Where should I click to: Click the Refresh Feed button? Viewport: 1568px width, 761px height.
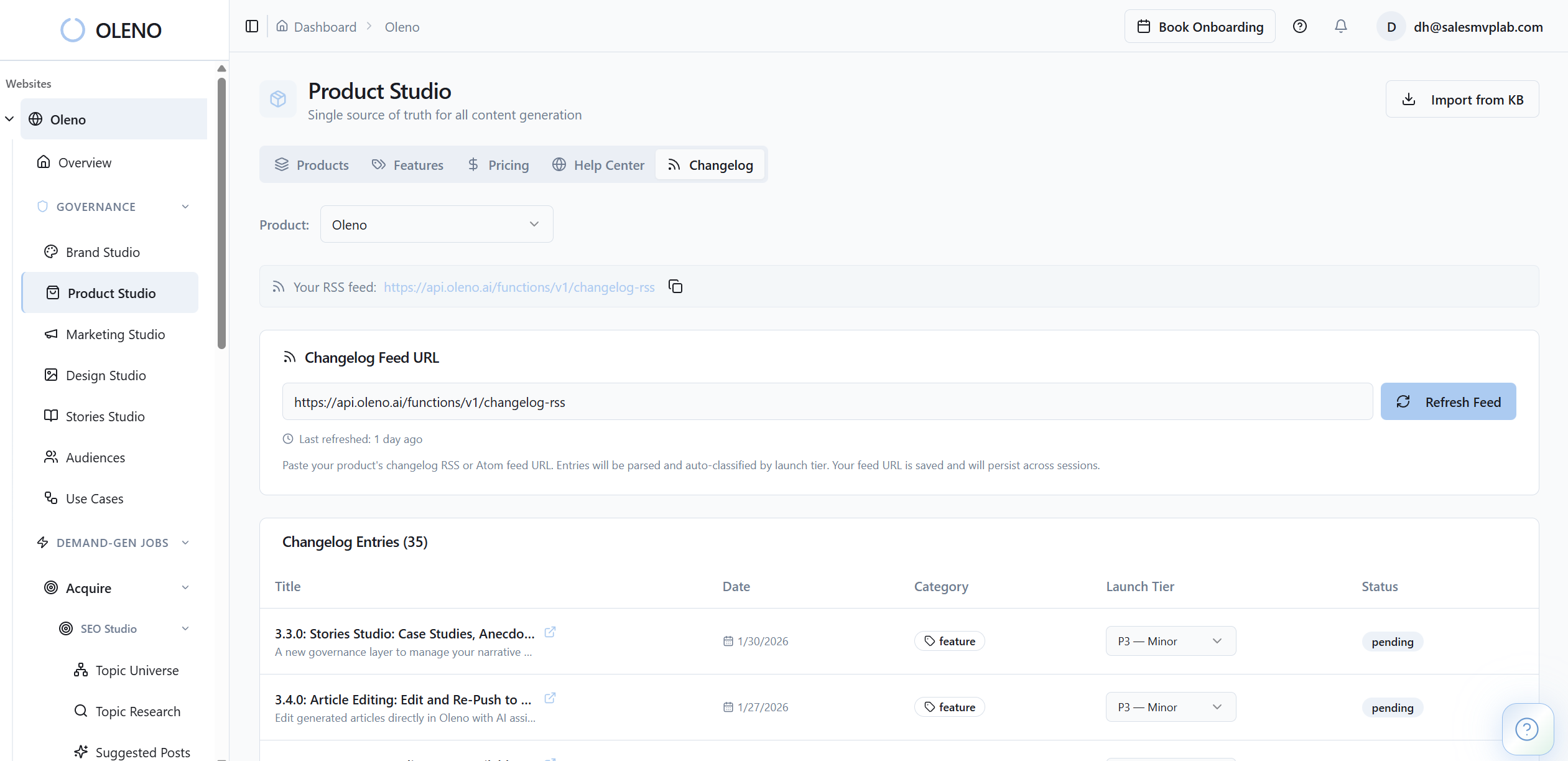pyautogui.click(x=1449, y=401)
